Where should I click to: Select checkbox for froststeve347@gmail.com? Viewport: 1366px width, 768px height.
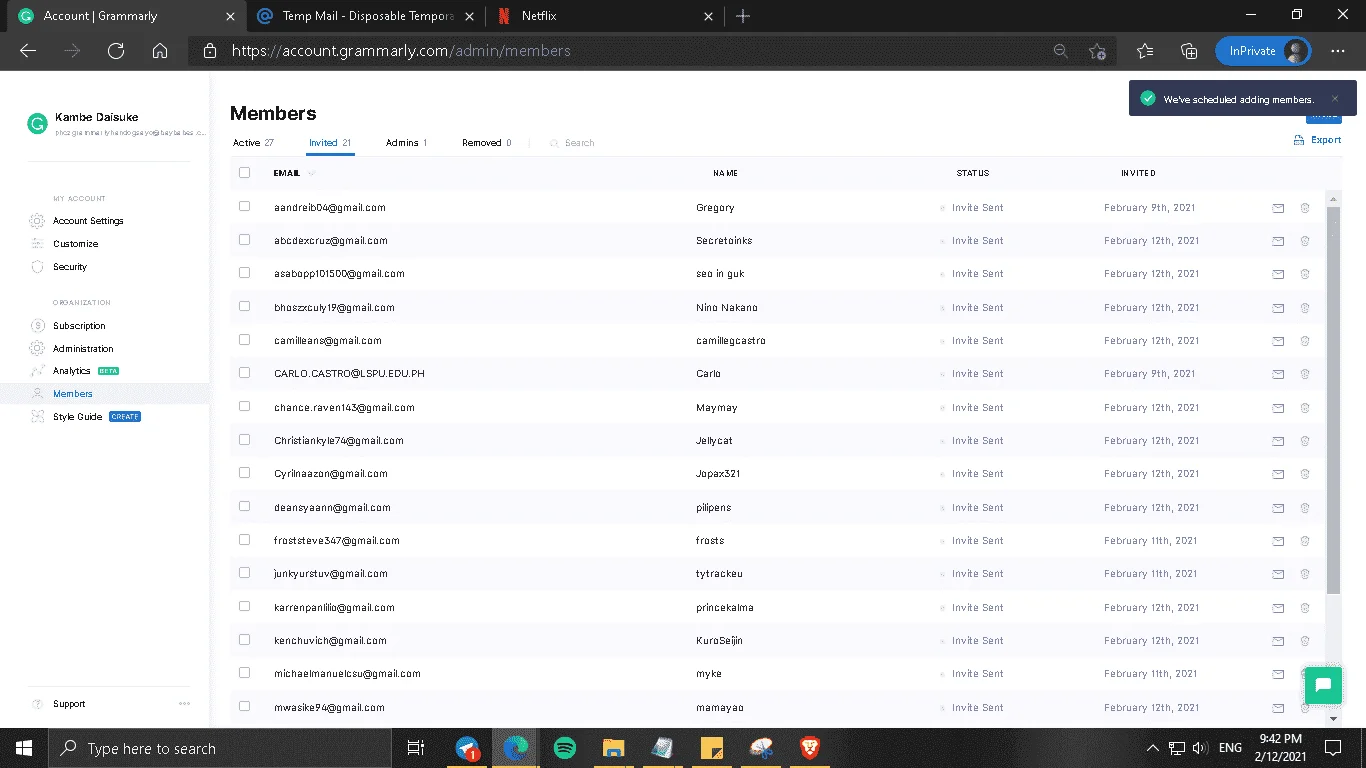click(x=245, y=540)
